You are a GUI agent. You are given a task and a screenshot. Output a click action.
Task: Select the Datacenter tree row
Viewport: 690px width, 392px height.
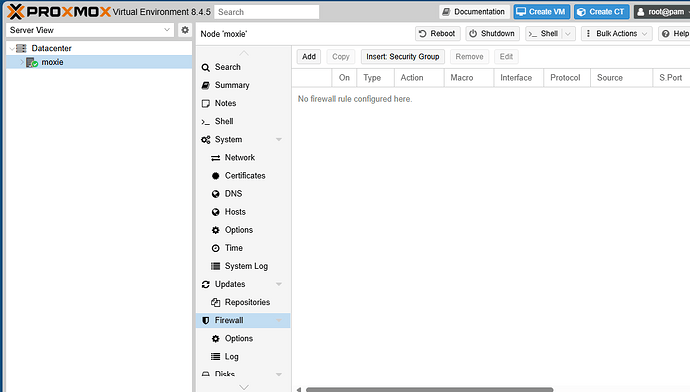99,48
